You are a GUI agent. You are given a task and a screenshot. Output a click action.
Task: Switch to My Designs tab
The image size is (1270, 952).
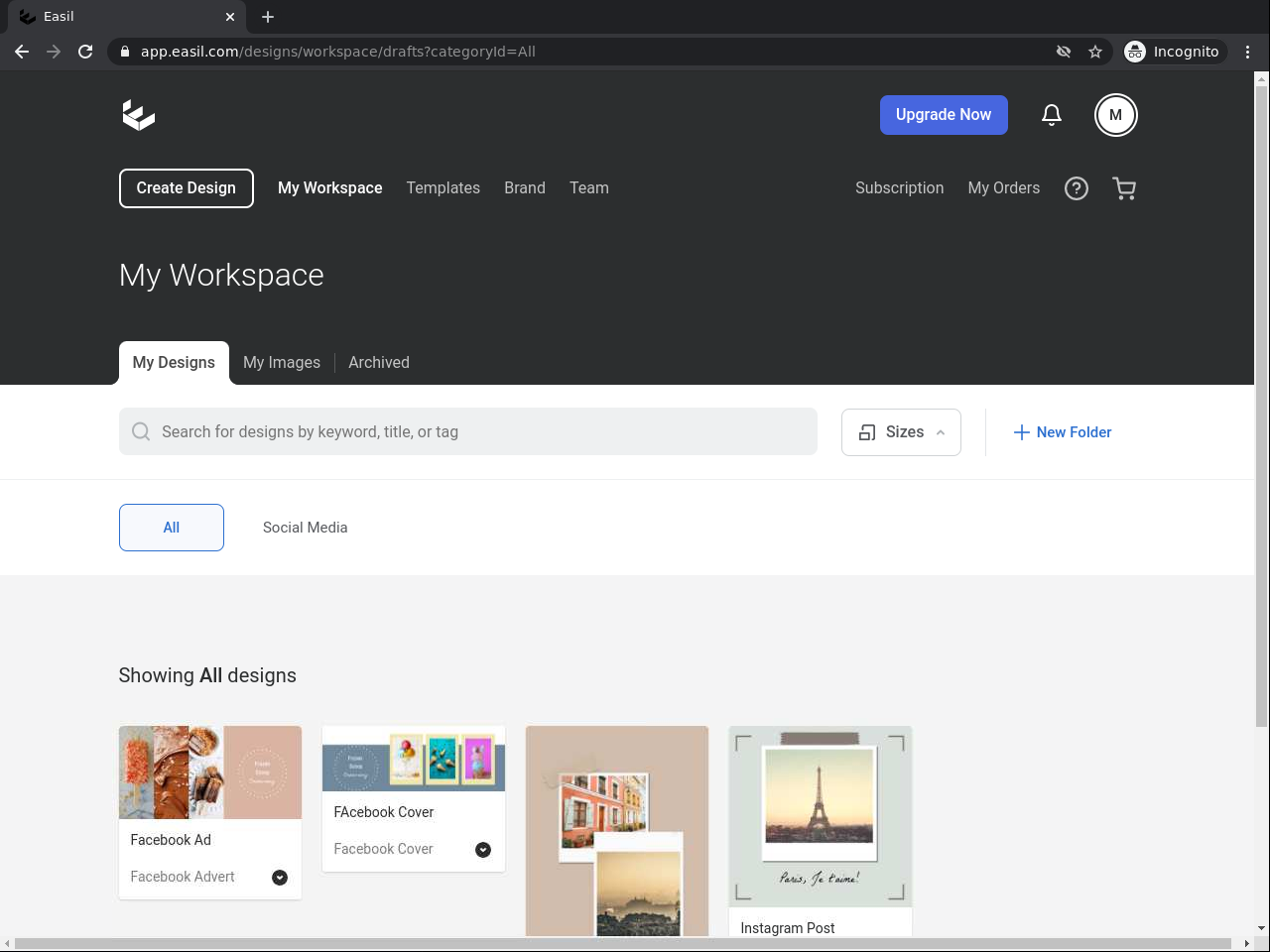174,363
